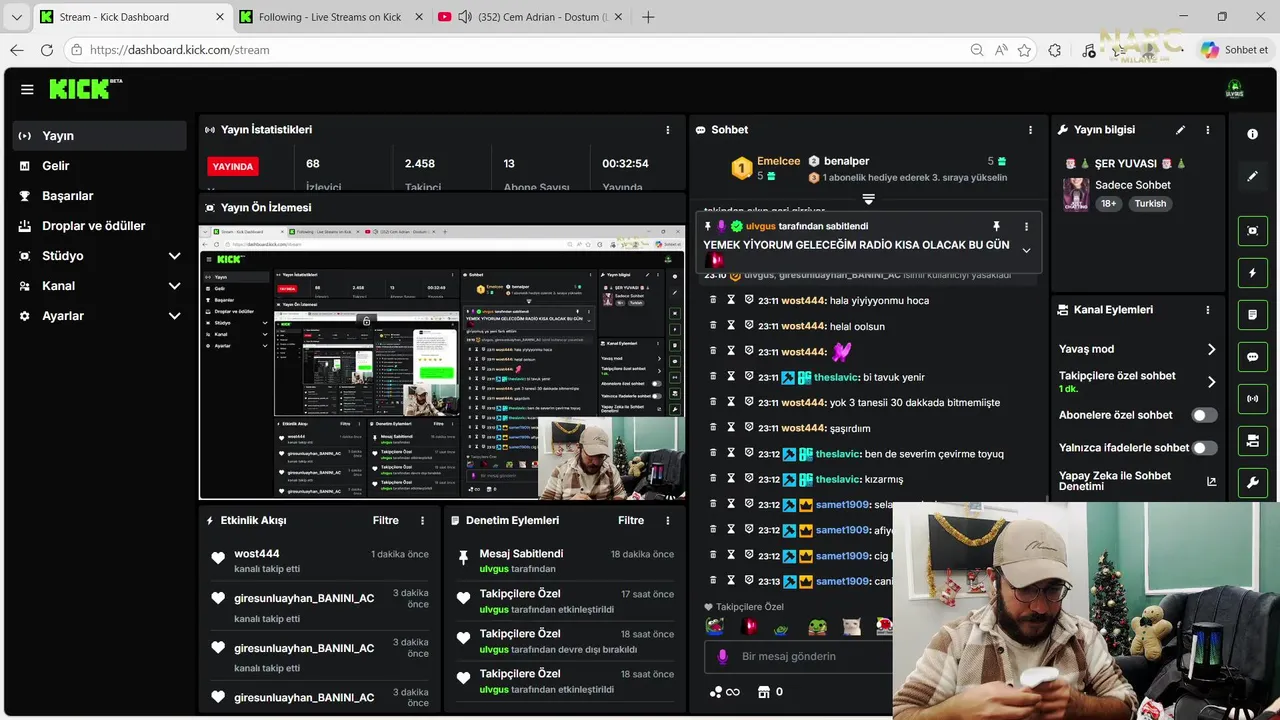Open the hamburger menu next to Kick logo
This screenshot has height=720, width=1280.
27,89
